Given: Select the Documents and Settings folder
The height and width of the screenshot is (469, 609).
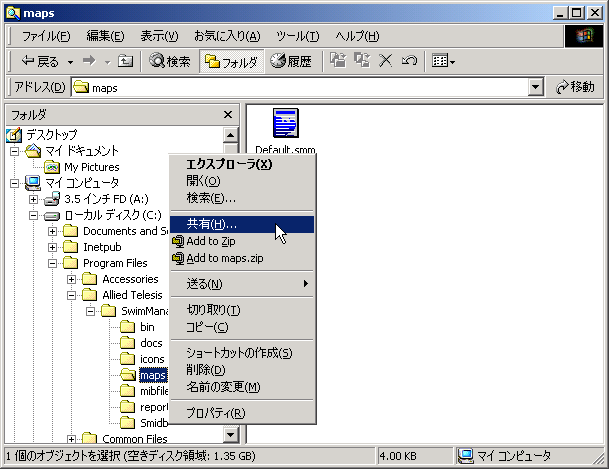Looking at the screenshot, I should click(125, 231).
